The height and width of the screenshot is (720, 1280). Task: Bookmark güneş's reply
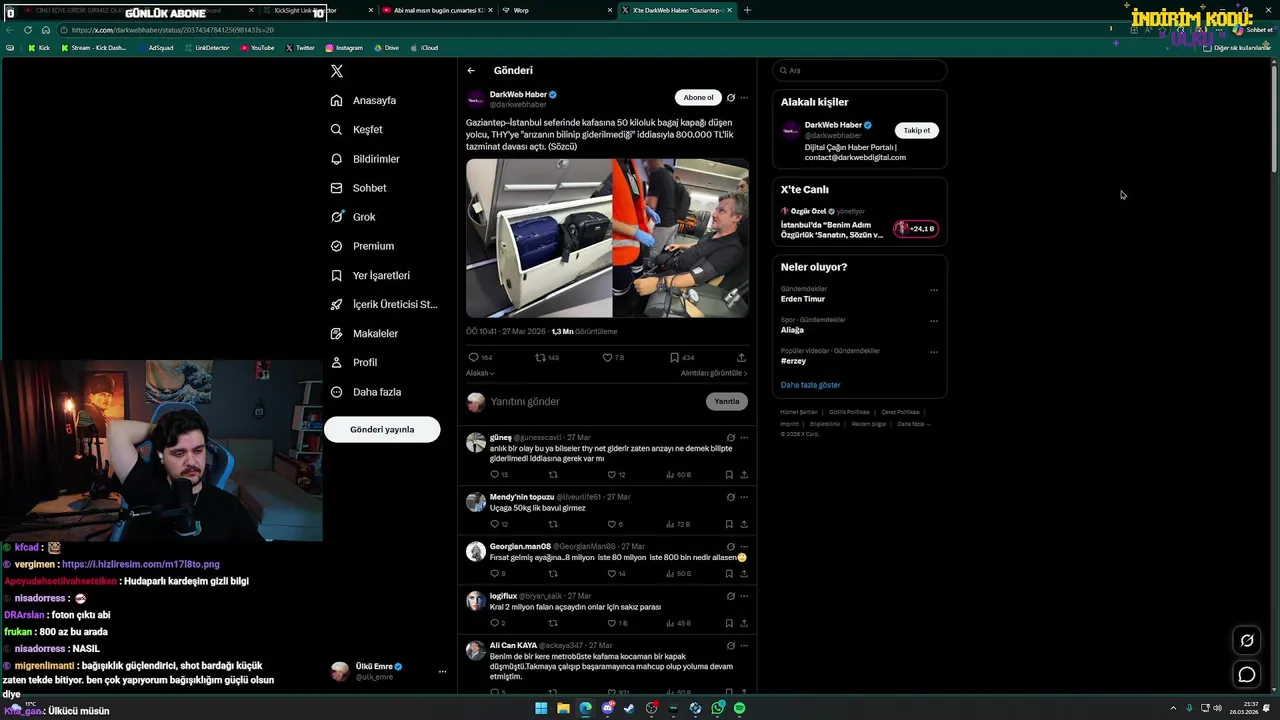pyautogui.click(x=729, y=475)
